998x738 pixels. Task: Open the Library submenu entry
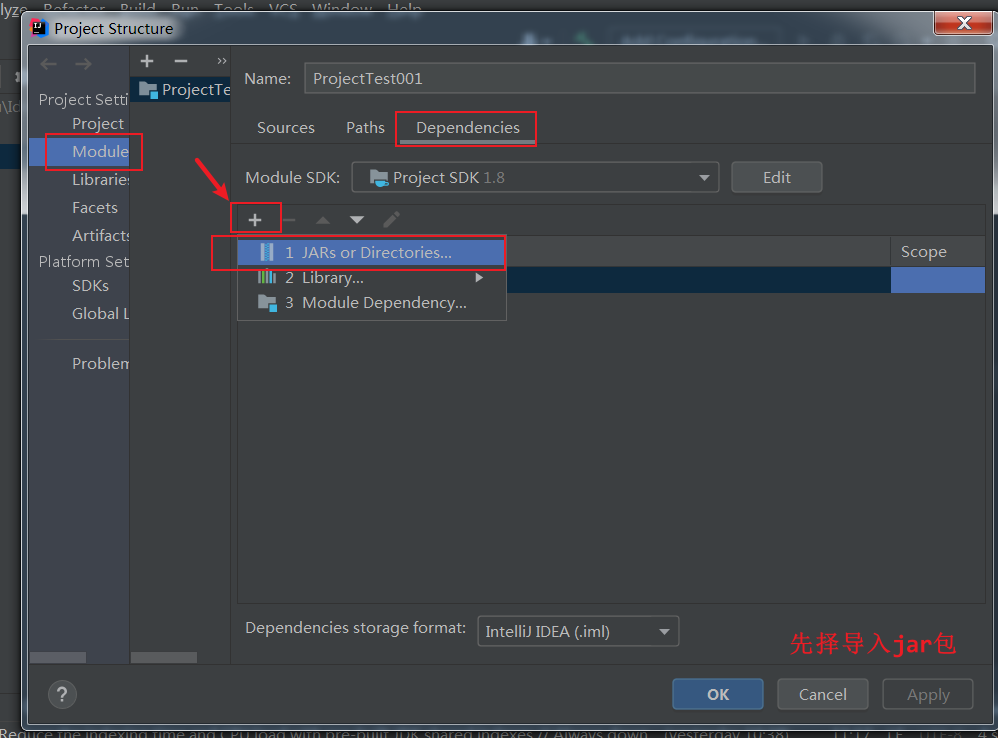point(372,278)
